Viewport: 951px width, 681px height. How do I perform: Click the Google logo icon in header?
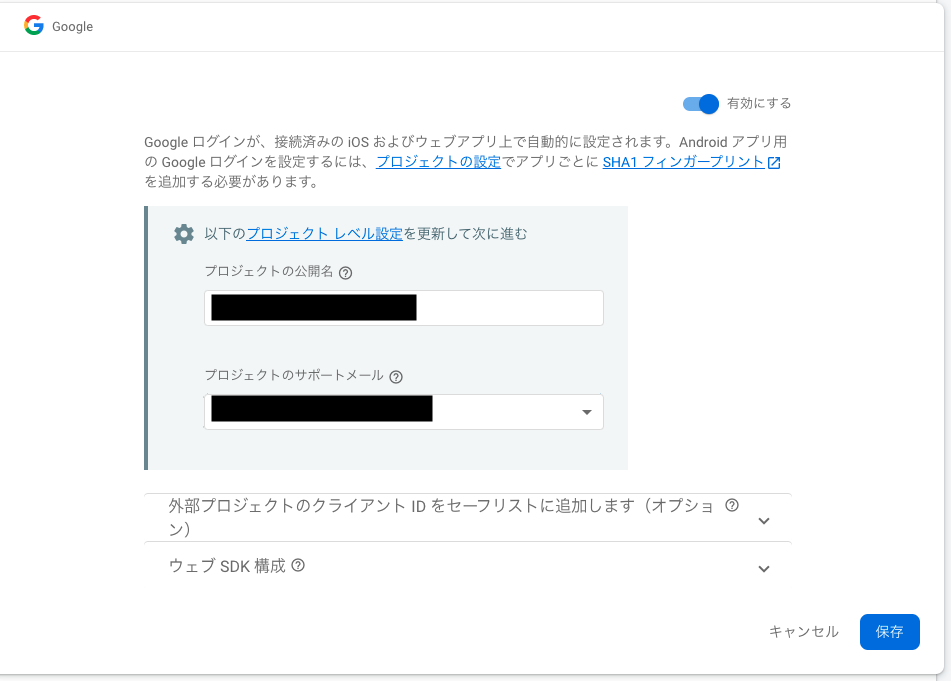[x=34, y=26]
